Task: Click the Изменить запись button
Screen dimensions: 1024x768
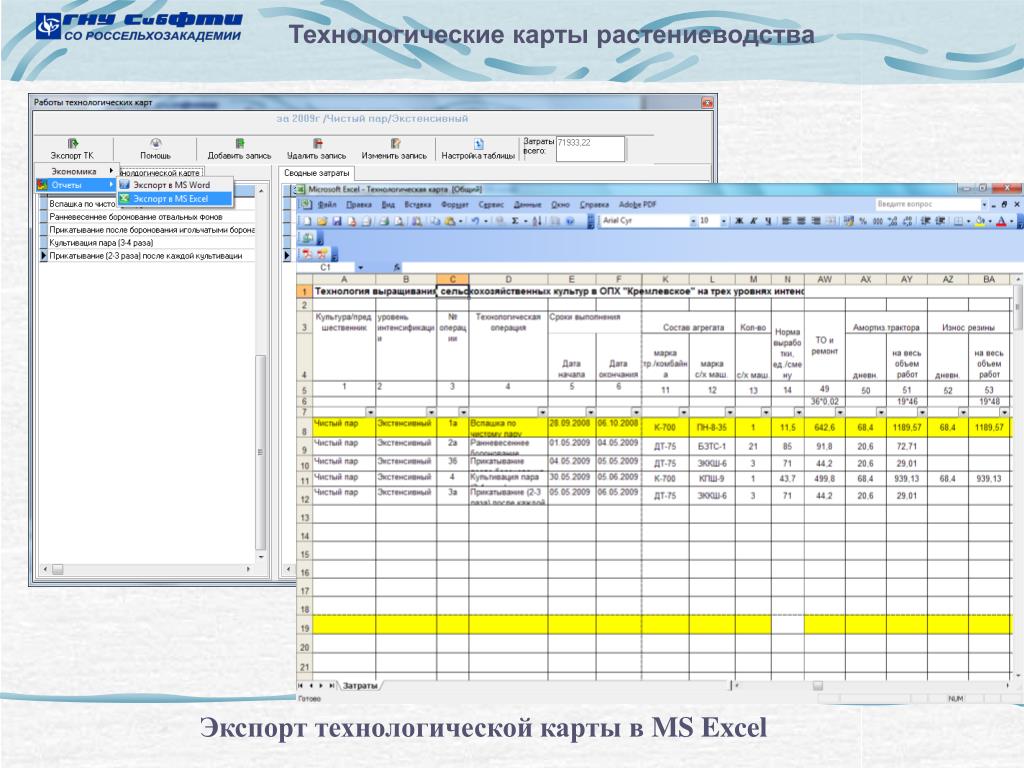Action: pyautogui.click(x=394, y=149)
